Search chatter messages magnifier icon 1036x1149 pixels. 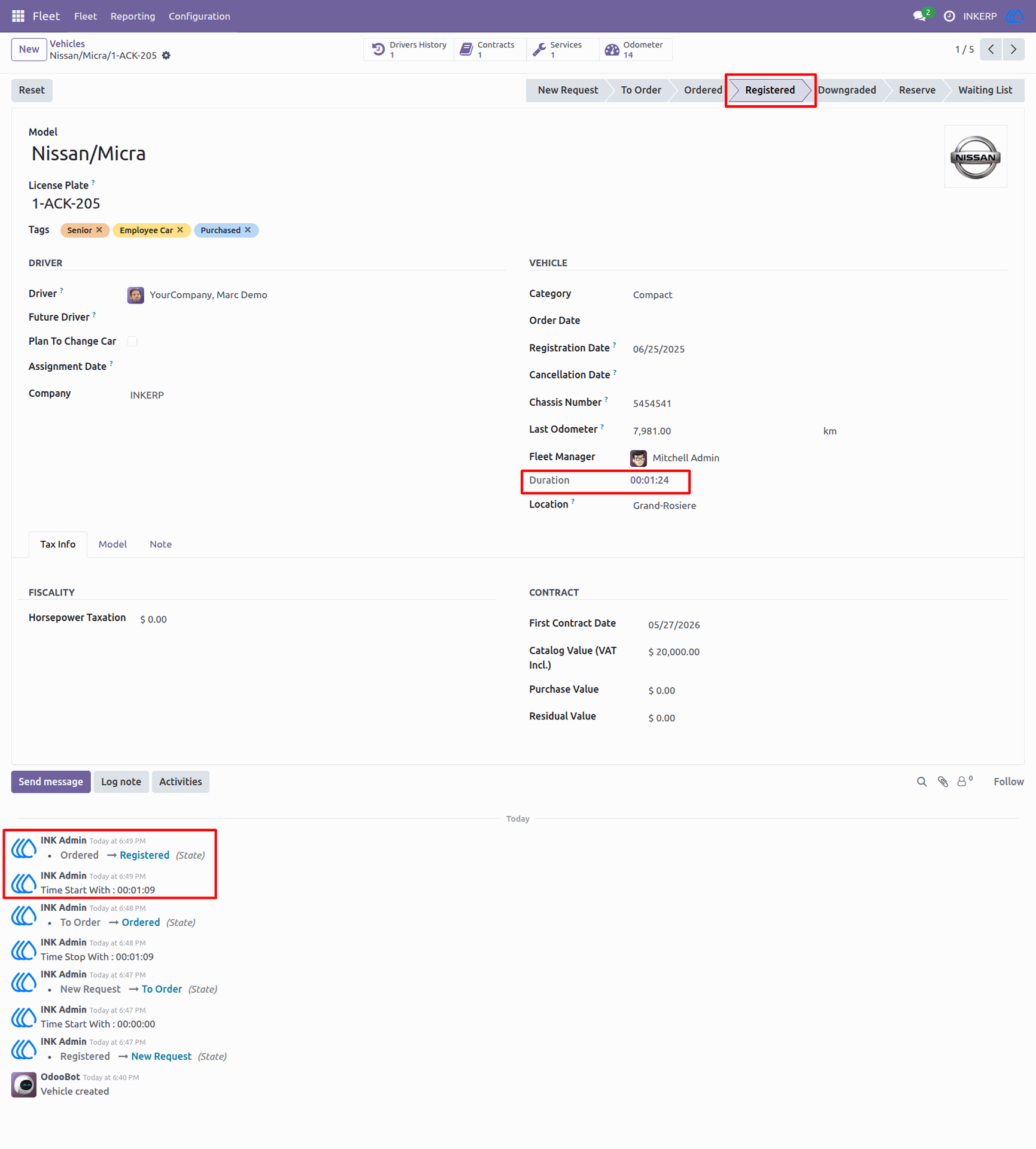[x=922, y=782]
